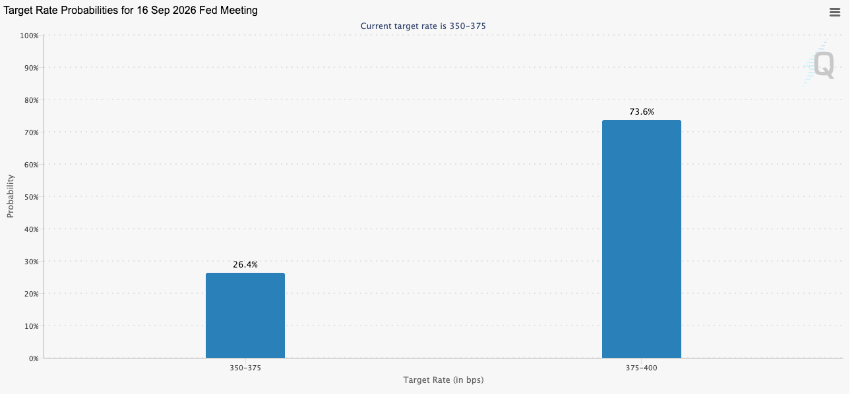Click the 375-400 x-axis category label

pos(641,368)
